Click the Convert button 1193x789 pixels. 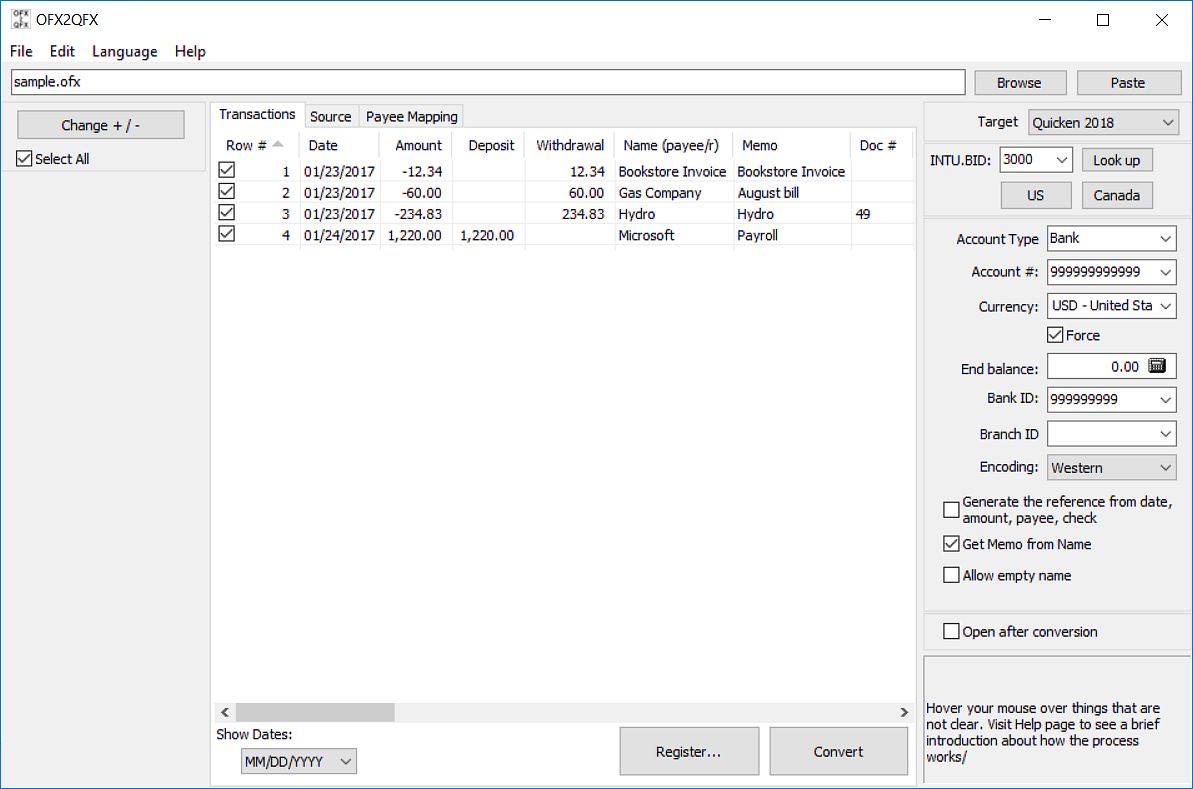(838, 751)
